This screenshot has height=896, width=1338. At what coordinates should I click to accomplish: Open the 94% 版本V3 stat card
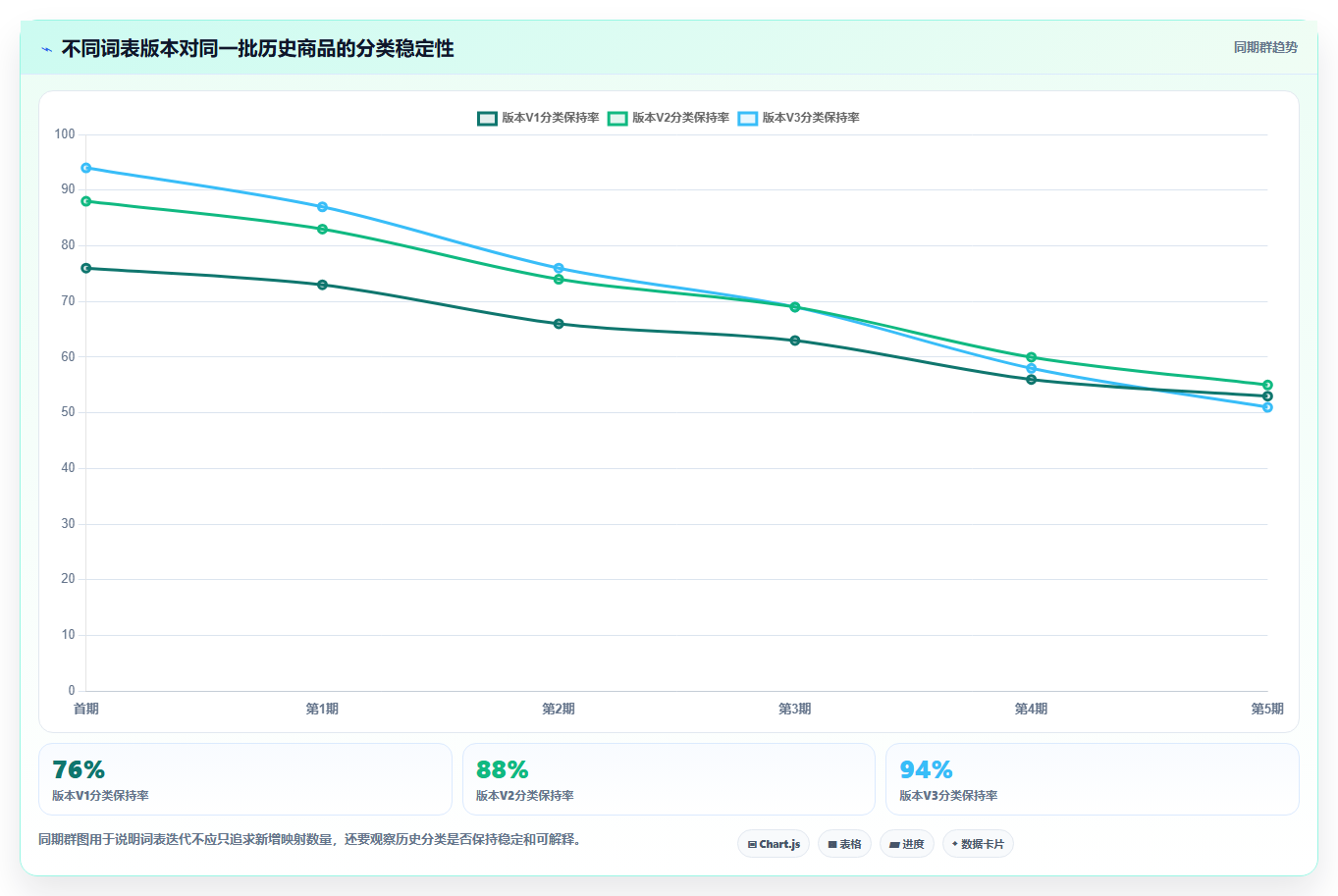point(1092,779)
